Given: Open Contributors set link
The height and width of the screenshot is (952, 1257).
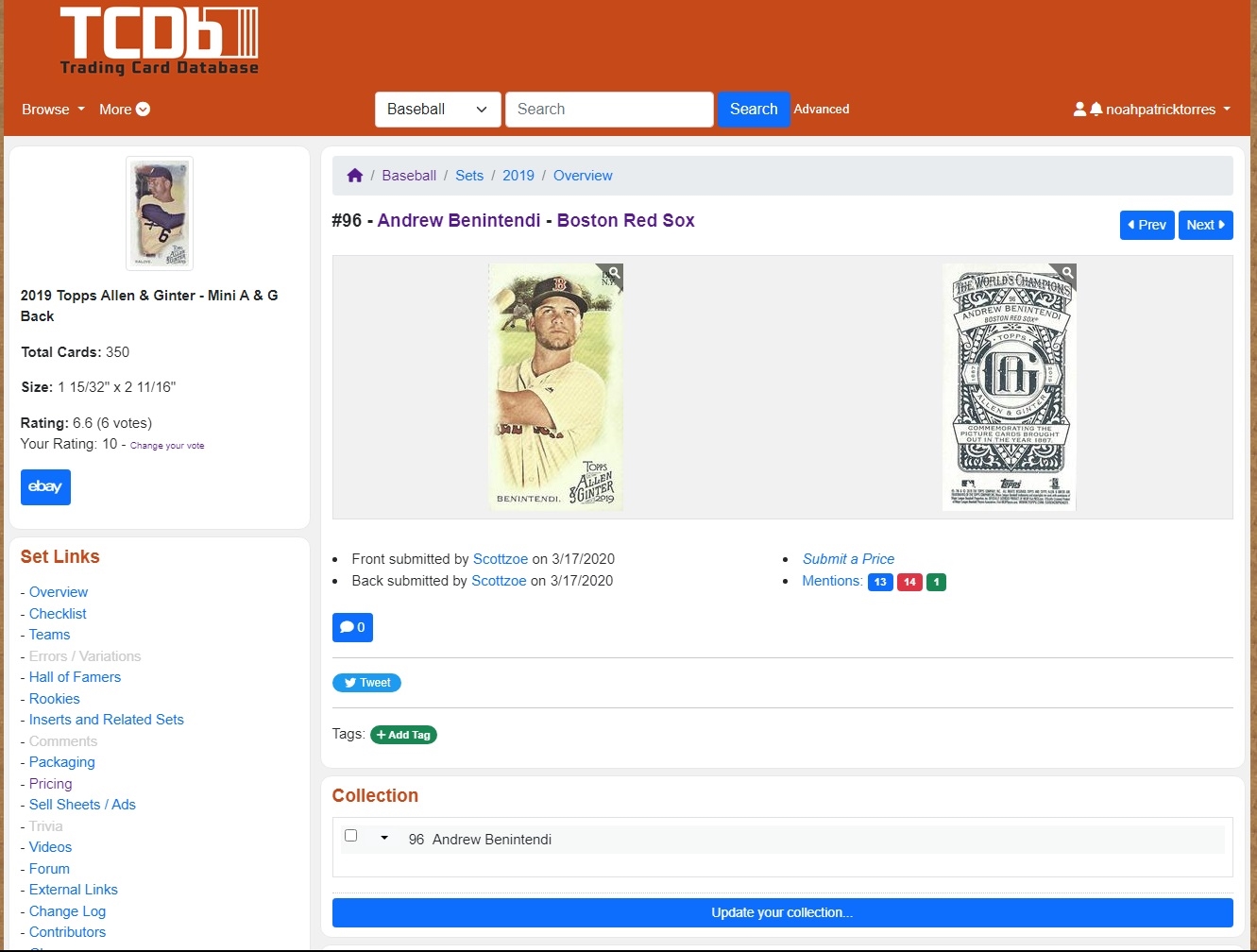Looking at the screenshot, I should (x=67, y=932).
